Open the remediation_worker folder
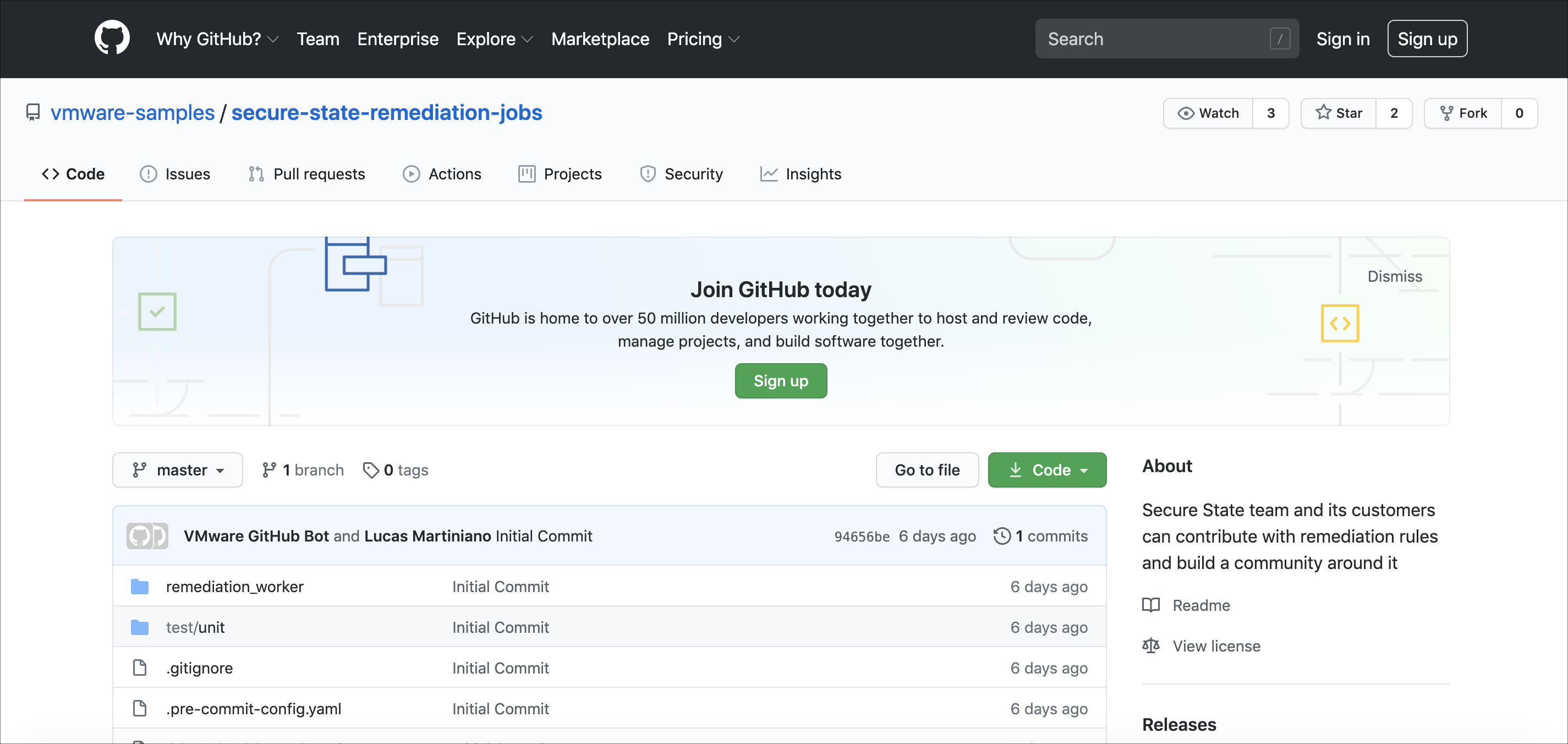This screenshot has height=744, width=1568. click(234, 585)
